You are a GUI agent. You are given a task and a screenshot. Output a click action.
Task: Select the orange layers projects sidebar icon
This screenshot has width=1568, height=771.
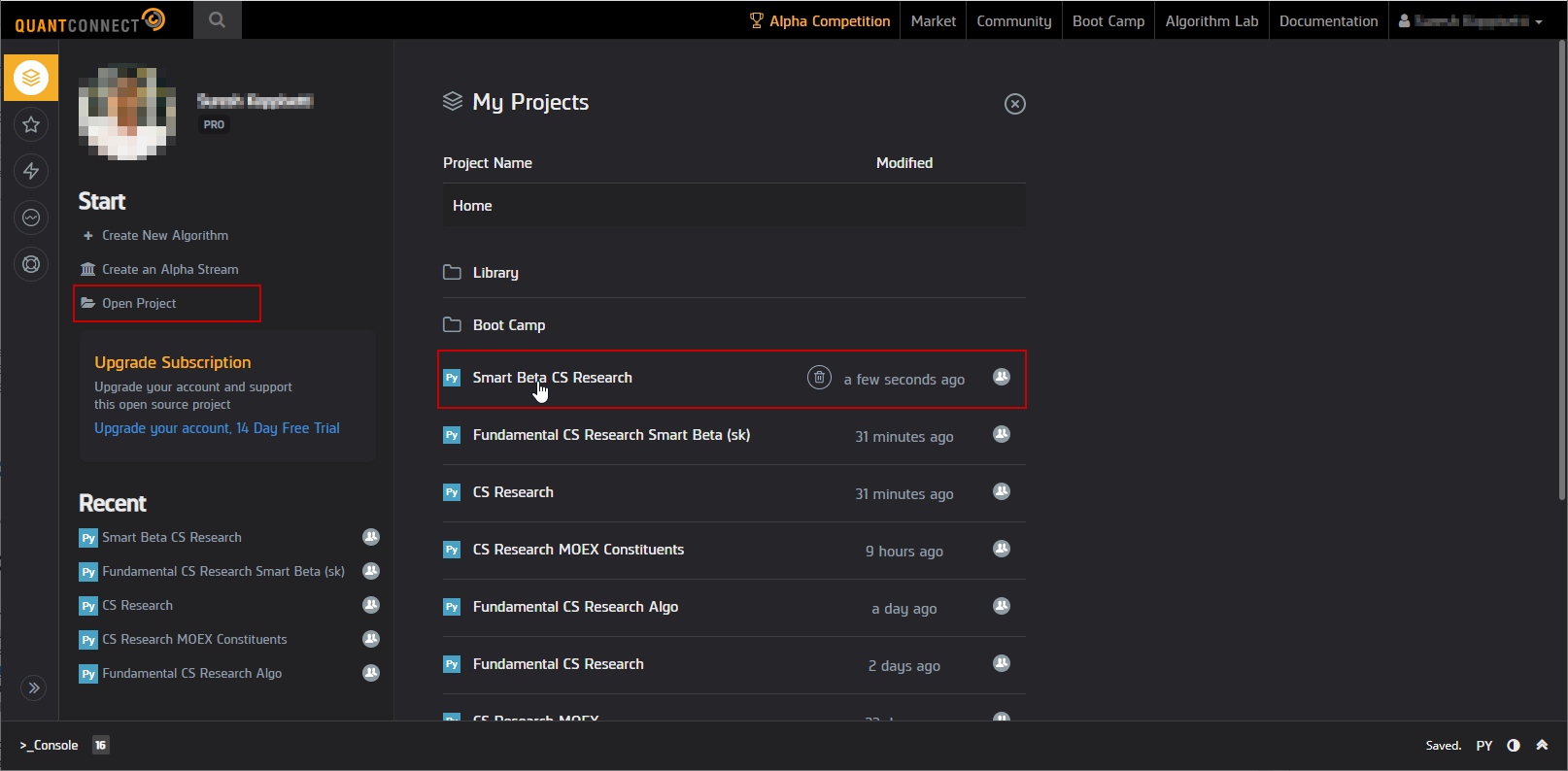(x=31, y=78)
